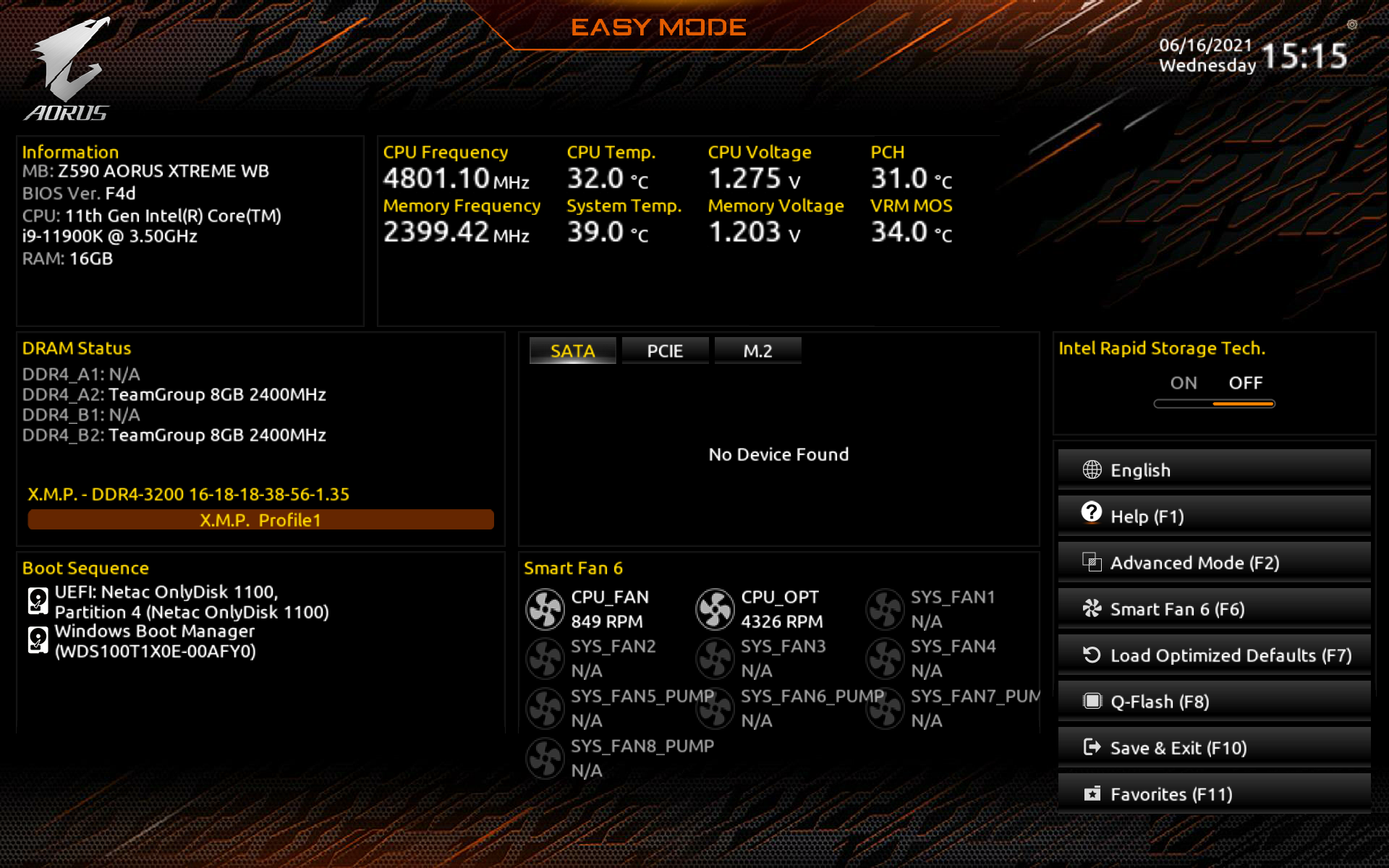Click the CPU_FAN fan icon
The height and width of the screenshot is (868, 1389).
pyautogui.click(x=545, y=609)
